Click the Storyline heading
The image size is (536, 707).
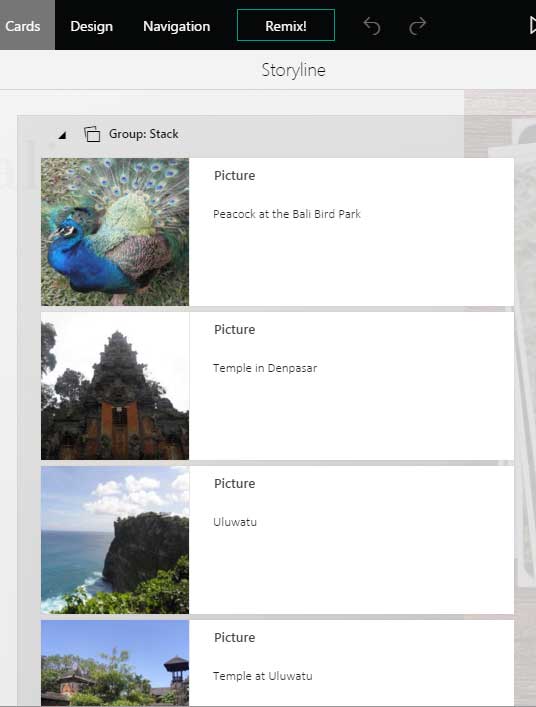pyautogui.click(x=293, y=70)
